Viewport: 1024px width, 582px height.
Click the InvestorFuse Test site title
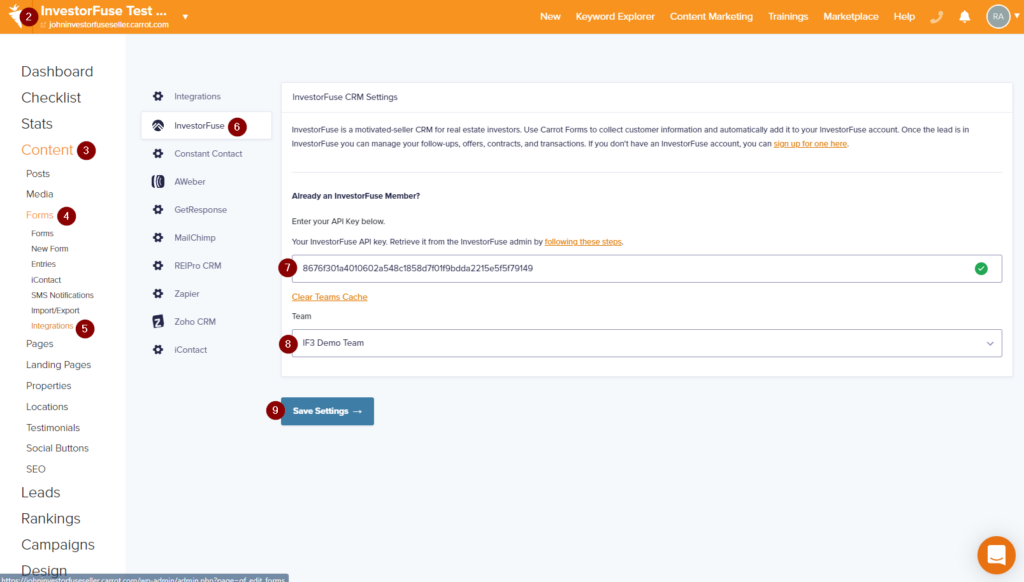point(103,10)
